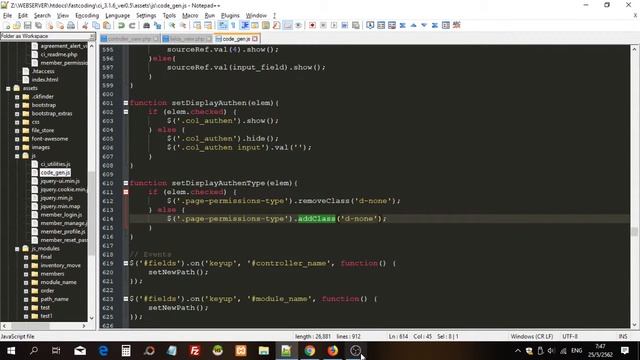Click the Run macro multiple times icon
640x360 pixels.
click(x=345, y=25)
